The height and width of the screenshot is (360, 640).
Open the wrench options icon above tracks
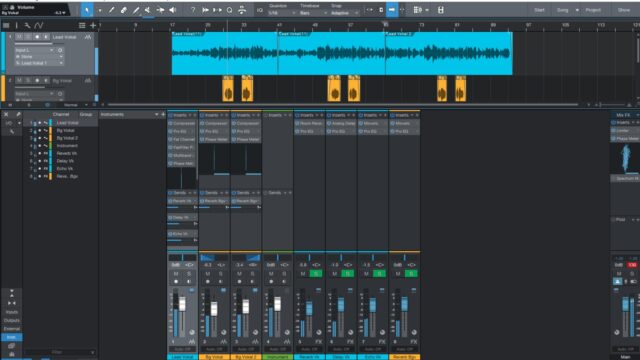pos(27,25)
